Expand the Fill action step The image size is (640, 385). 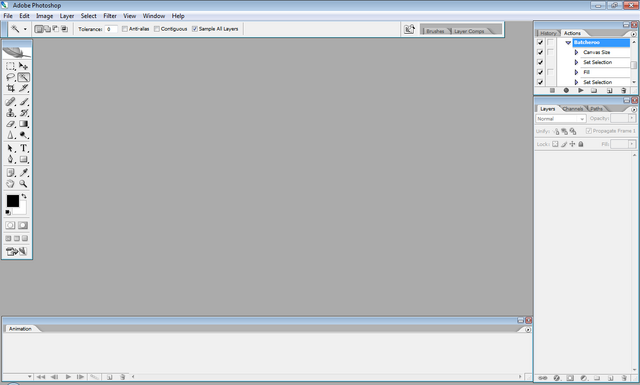[x=576, y=72]
